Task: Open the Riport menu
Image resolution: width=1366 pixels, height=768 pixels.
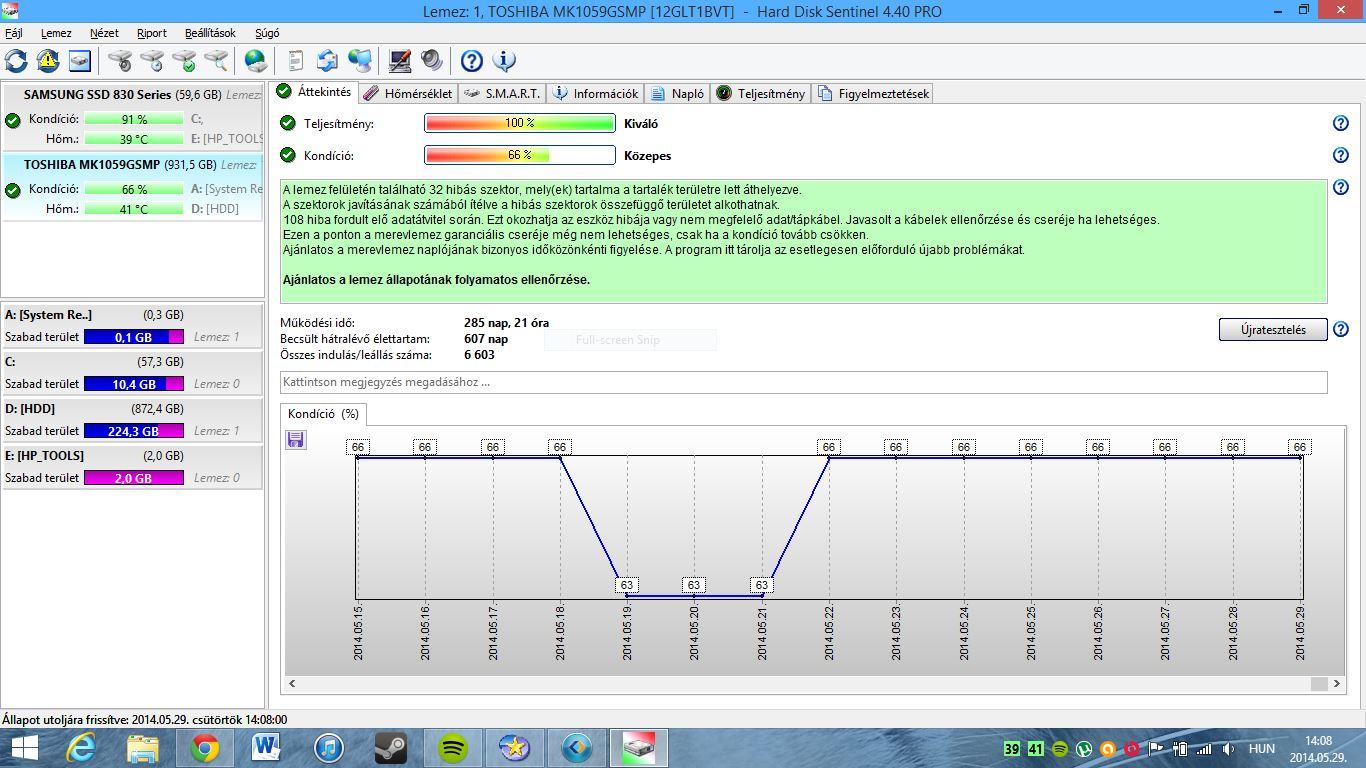Action: coord(152,33)
